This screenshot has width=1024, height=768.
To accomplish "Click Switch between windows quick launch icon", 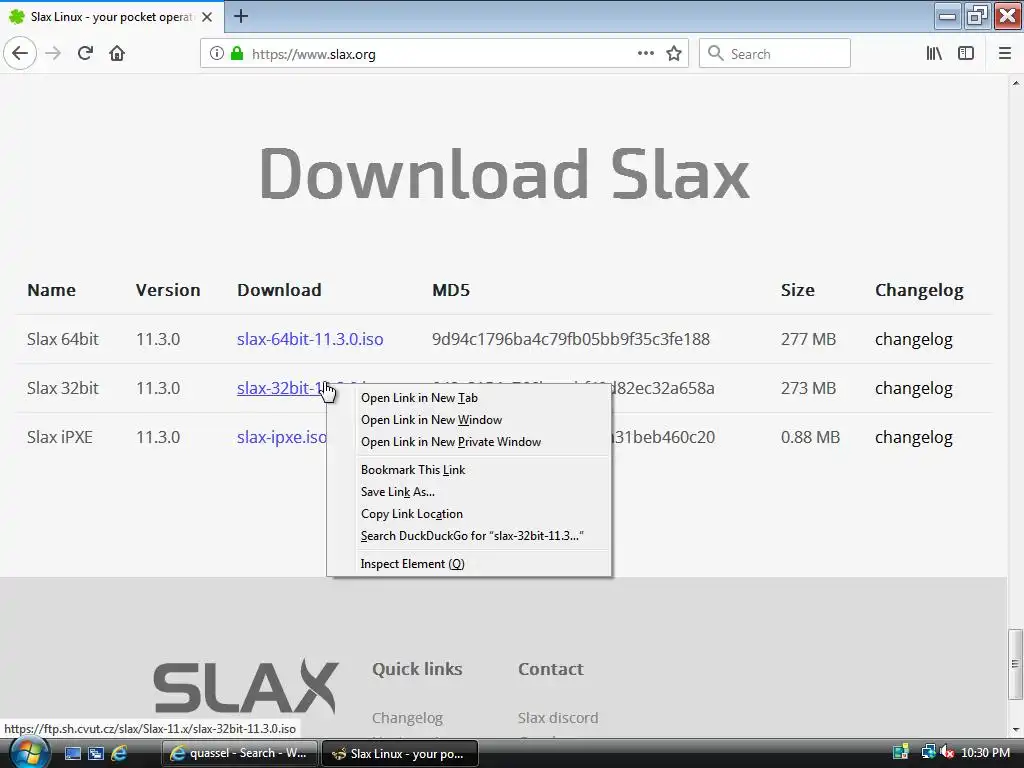I will click(x=95, y=753).
